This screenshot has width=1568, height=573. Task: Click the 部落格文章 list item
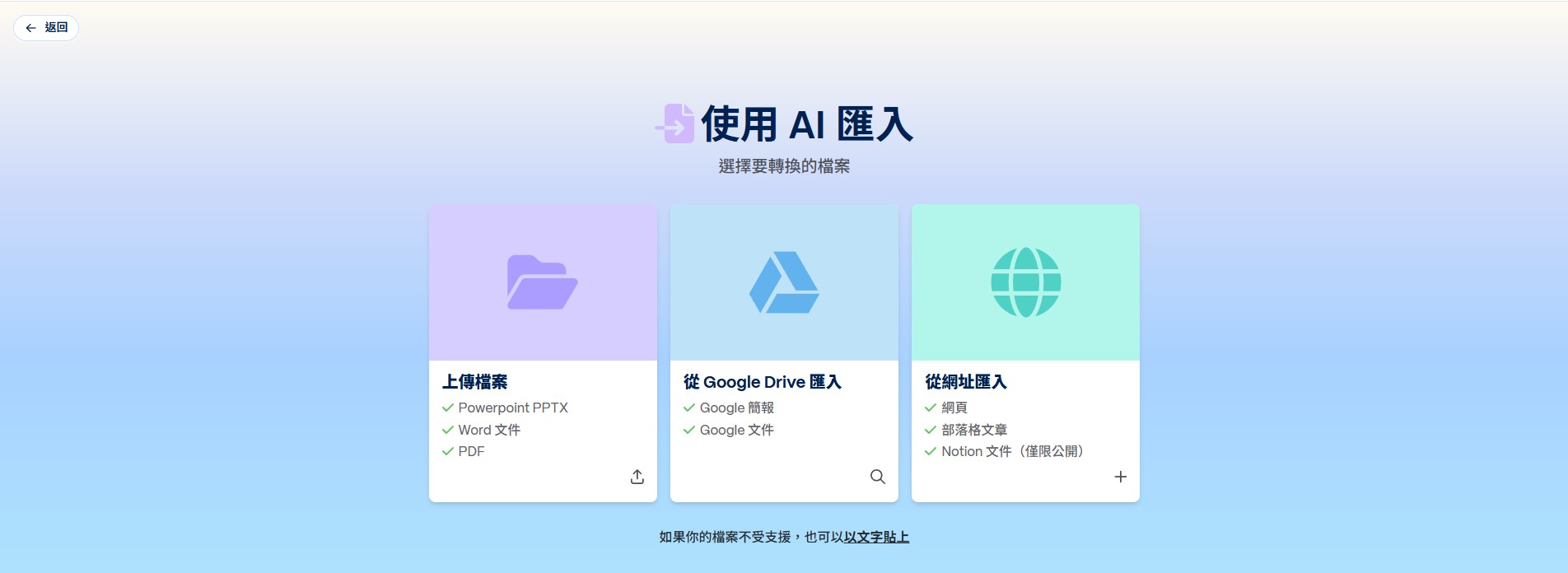point(973,430)
